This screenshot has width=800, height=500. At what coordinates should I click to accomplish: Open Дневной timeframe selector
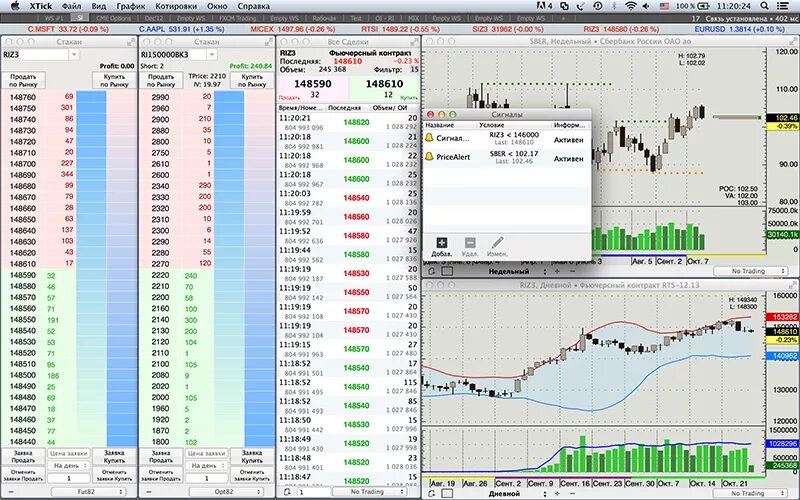[516, 493]
